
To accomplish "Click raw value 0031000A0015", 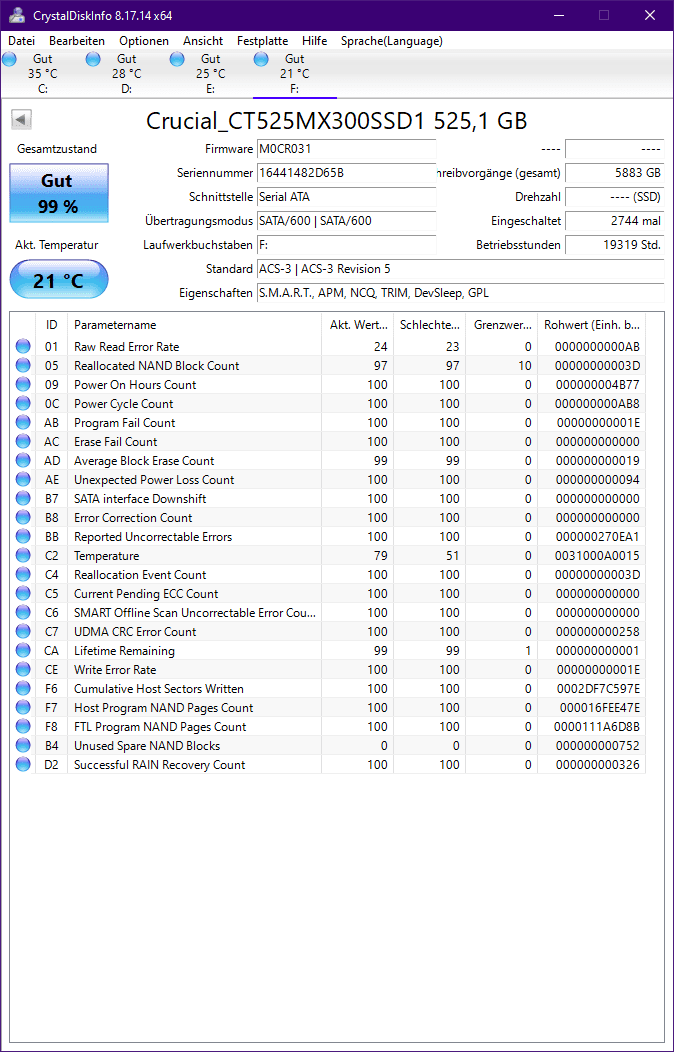I will (597, 556).
